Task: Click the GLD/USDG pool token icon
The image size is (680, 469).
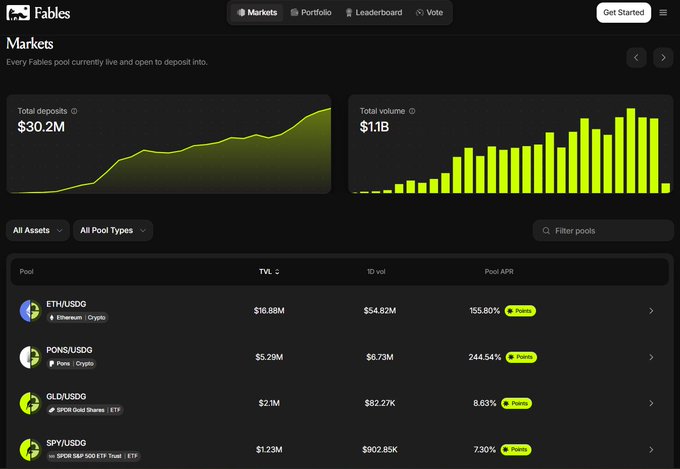Action: coord(30,403)
